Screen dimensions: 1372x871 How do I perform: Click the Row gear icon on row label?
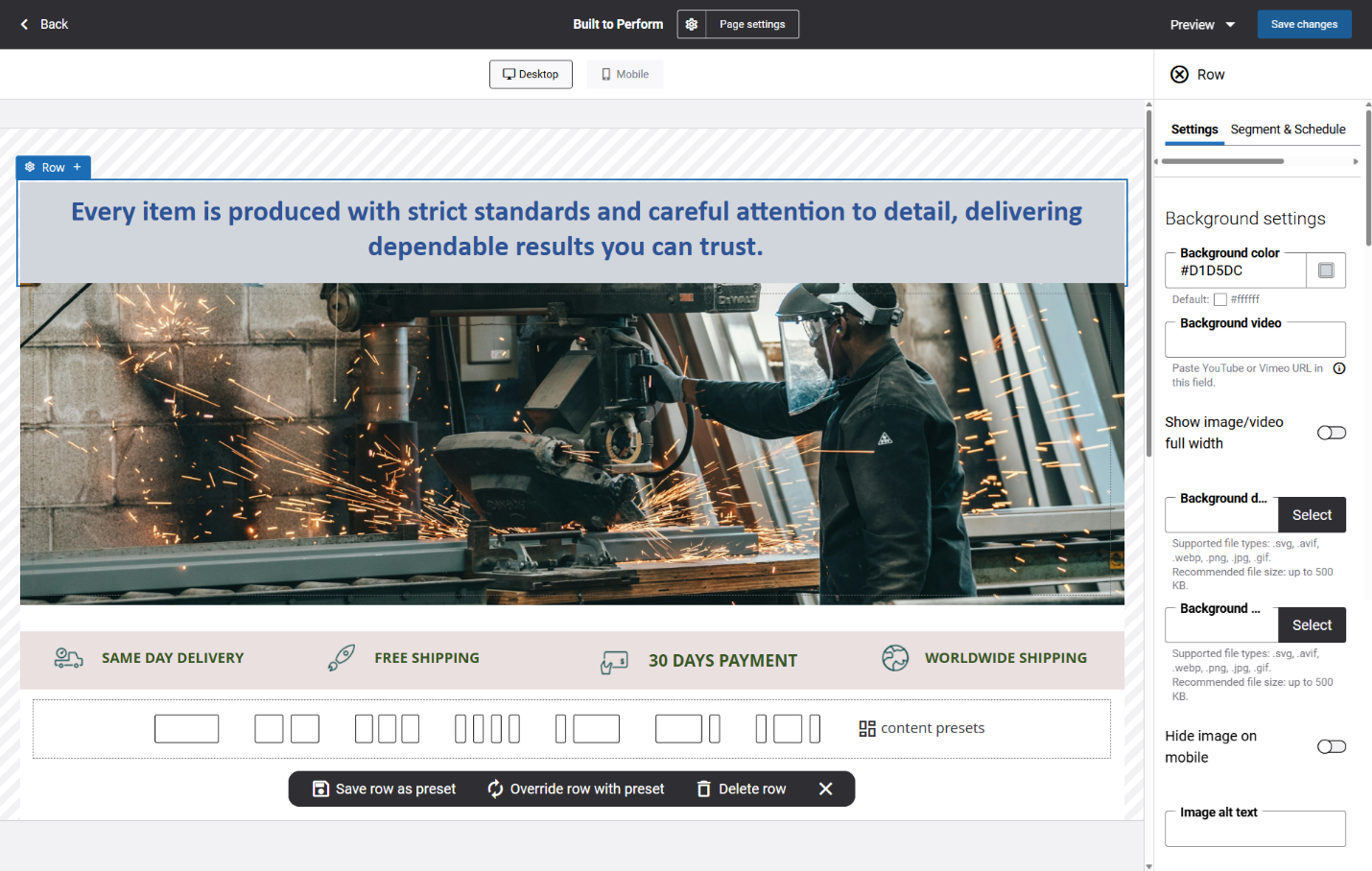[30, 167]
